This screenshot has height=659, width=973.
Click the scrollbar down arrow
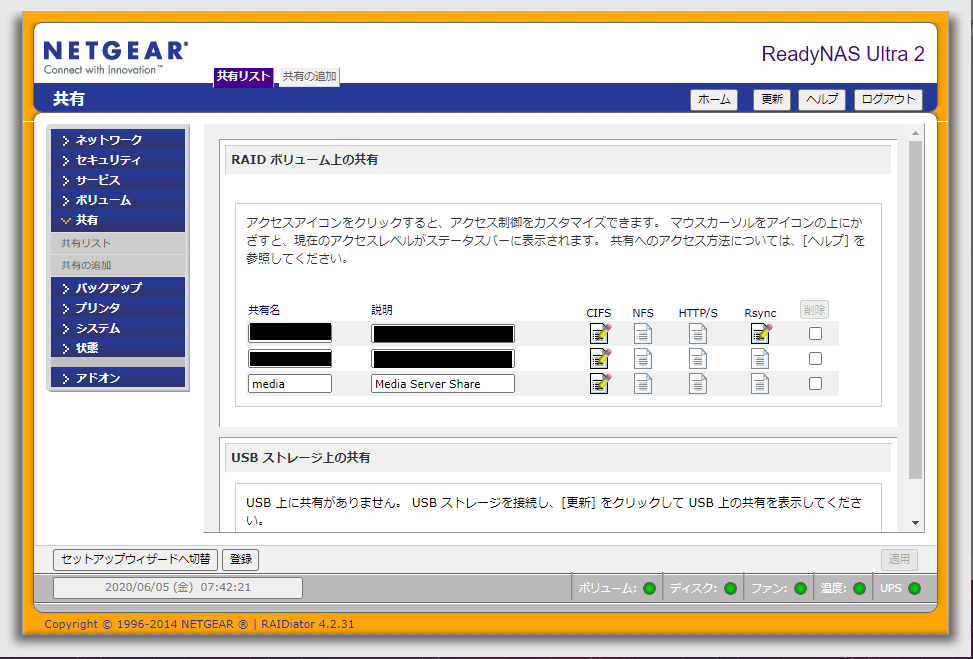click(915, 523)
